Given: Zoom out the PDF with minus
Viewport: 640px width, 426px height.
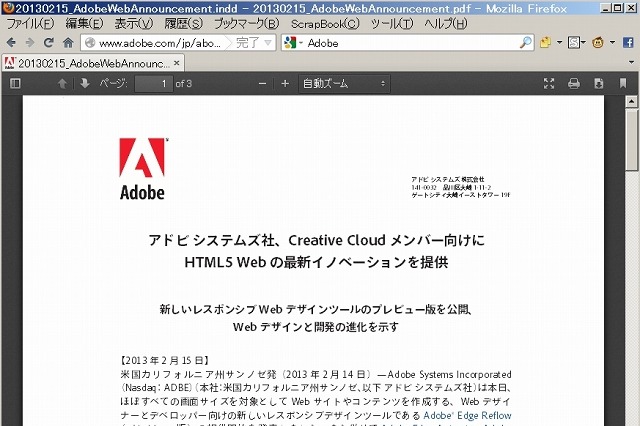Looking at the screenshot, I should pyautogui.click(x=262, y=84).
